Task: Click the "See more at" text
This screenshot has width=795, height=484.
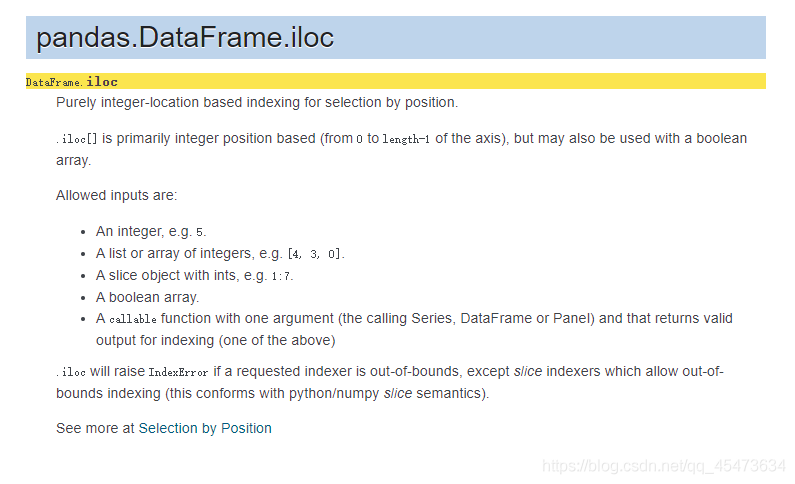Action: click(x=95, y=428)
